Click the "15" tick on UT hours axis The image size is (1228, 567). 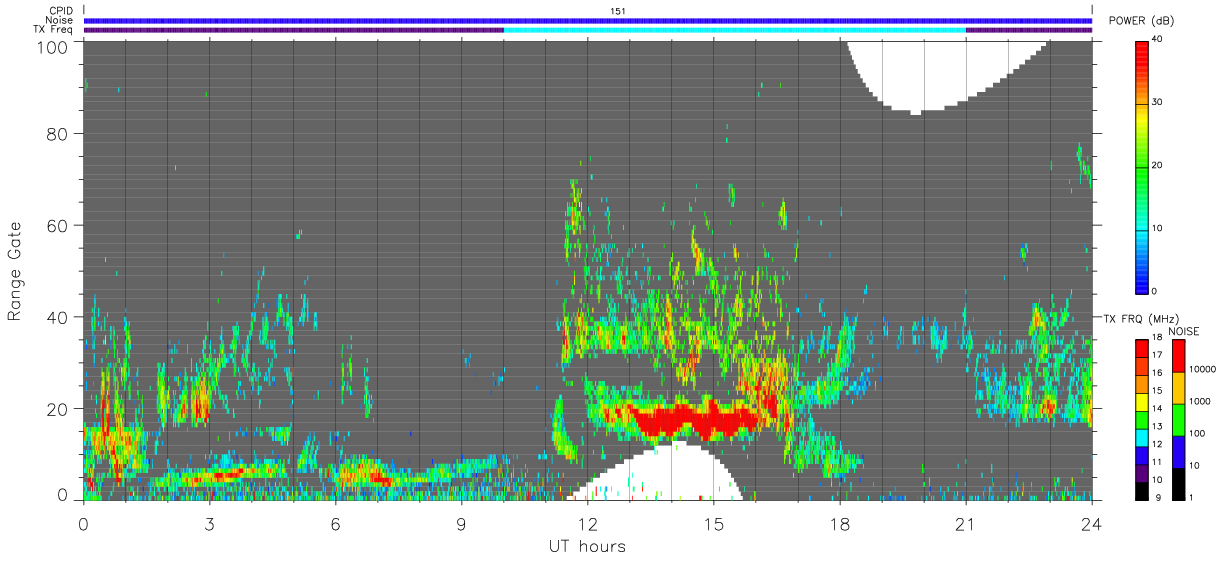[x=713, y=523]
